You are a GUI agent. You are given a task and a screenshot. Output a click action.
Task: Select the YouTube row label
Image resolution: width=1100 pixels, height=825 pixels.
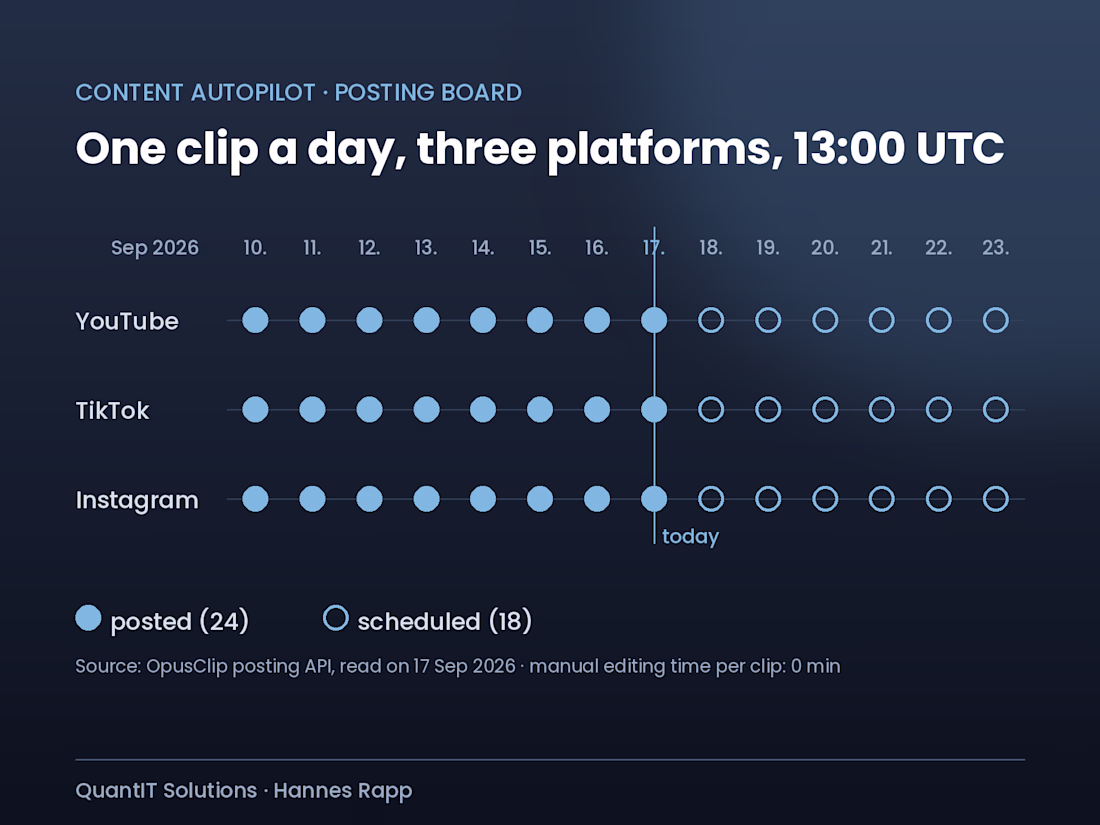click(127, 321)
